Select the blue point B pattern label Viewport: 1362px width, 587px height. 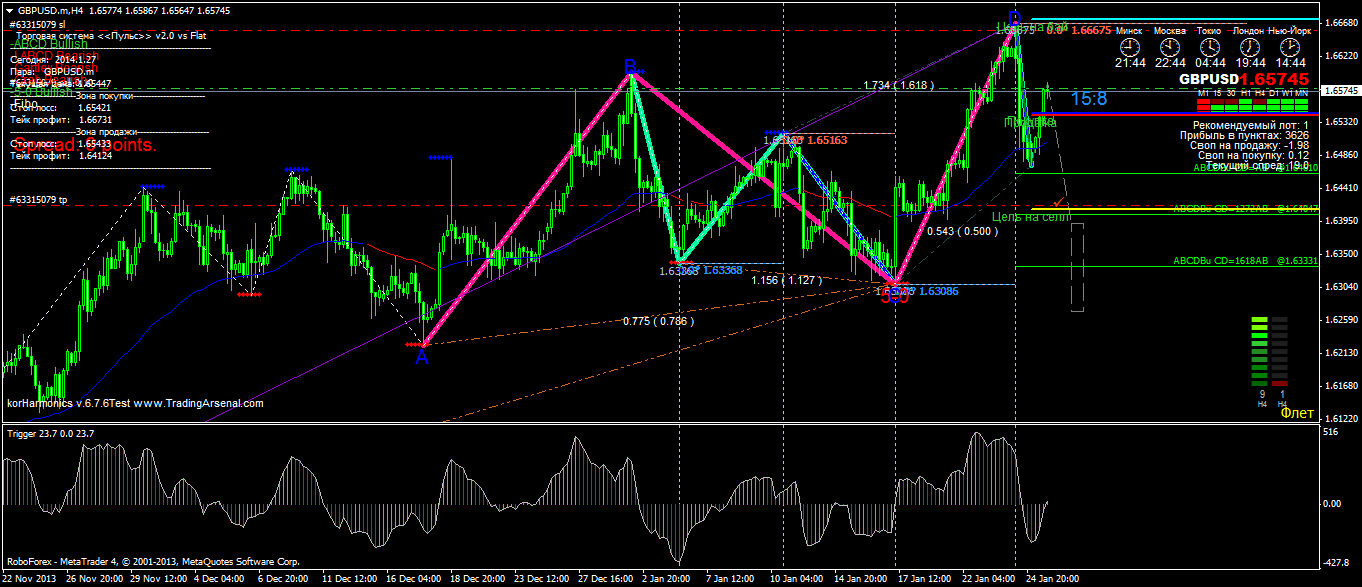pyautogui.click(x=630, y=67)
